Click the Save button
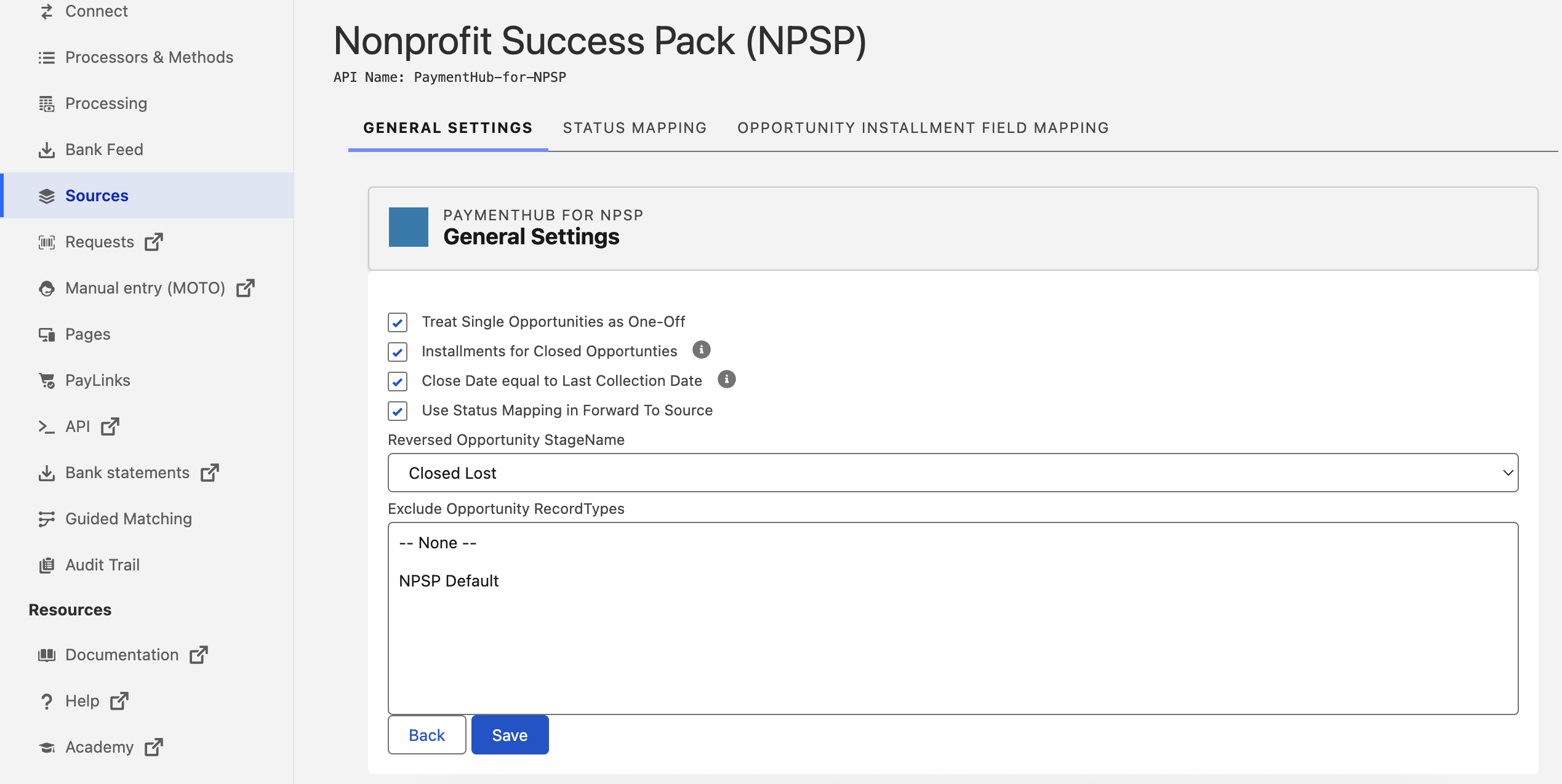This screenshot has width=1562, height=784. [509, 734]
